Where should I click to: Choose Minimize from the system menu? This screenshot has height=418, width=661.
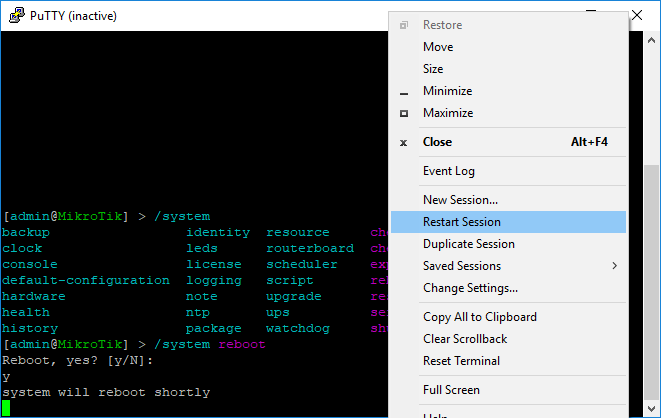coord(447,91)
